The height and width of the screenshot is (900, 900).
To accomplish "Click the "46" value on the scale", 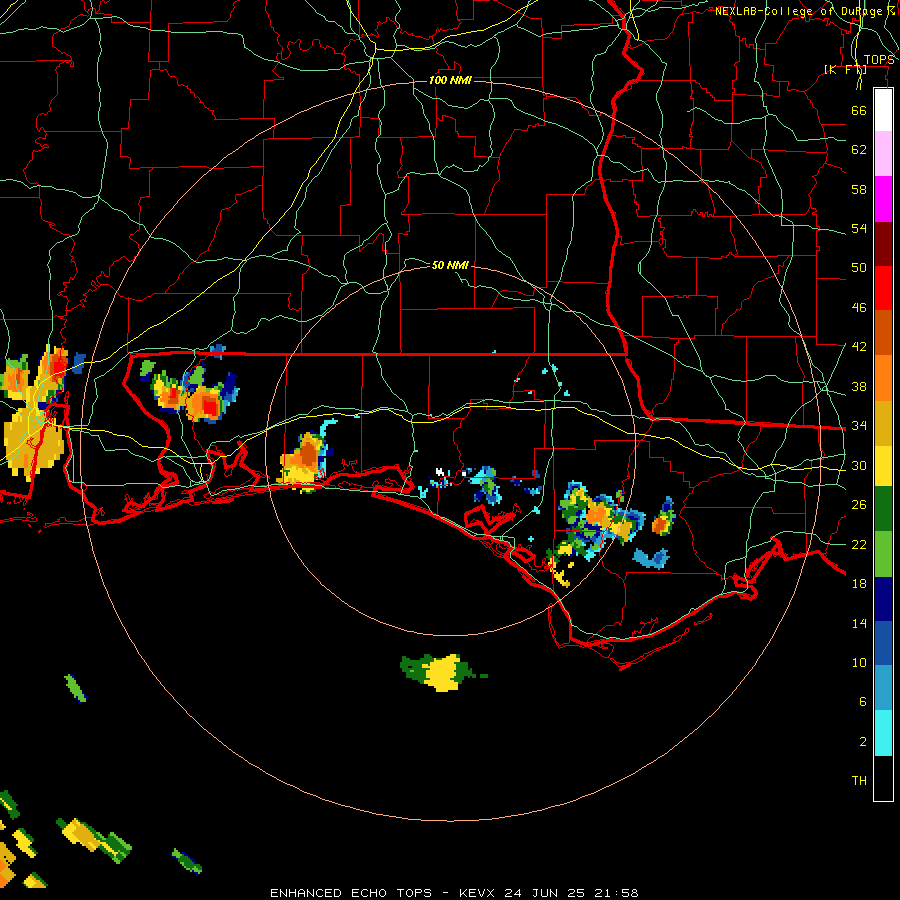I will [859, 308].
